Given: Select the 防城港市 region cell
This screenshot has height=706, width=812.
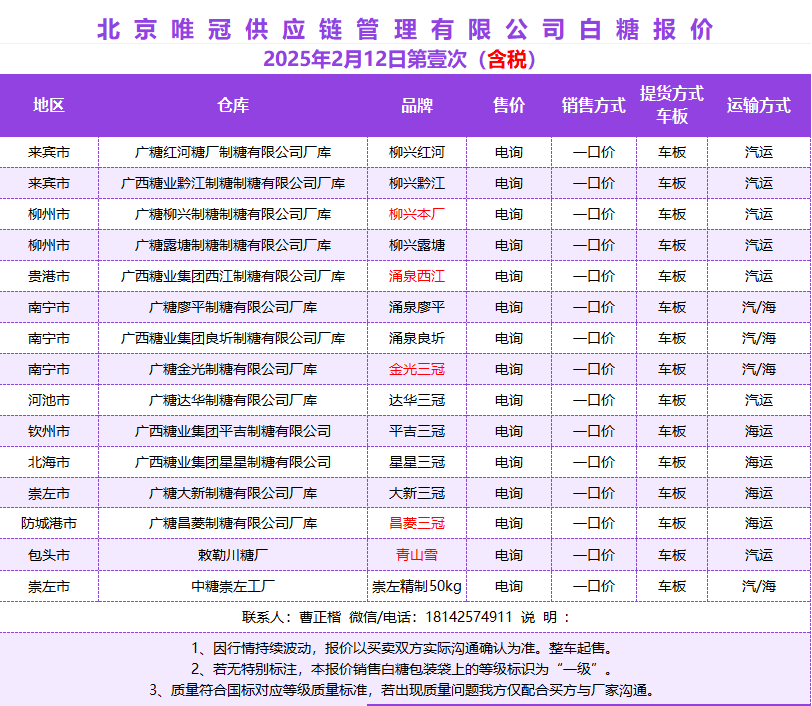Looking at the screenshot, I should [x=49, y=523].
